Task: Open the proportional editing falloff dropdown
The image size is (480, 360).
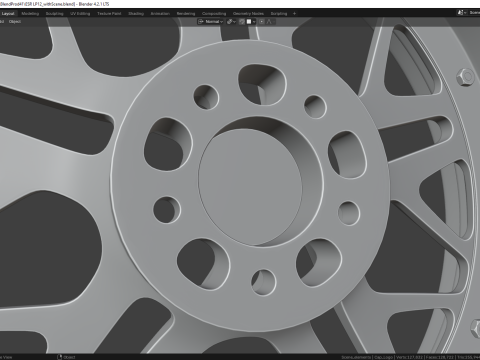Action: coord(270,22)
